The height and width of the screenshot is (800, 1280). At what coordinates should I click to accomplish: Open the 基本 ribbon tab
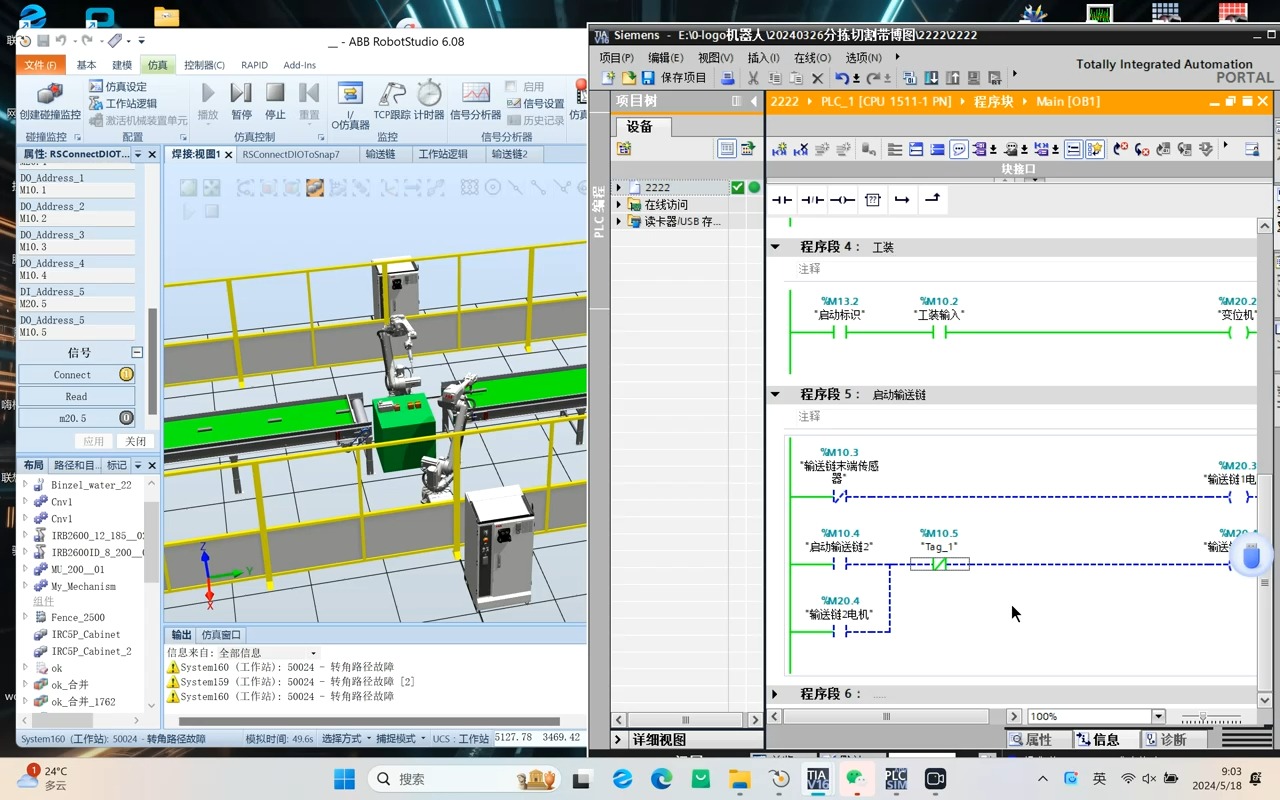pyautogui.click(x=87, y=65)
